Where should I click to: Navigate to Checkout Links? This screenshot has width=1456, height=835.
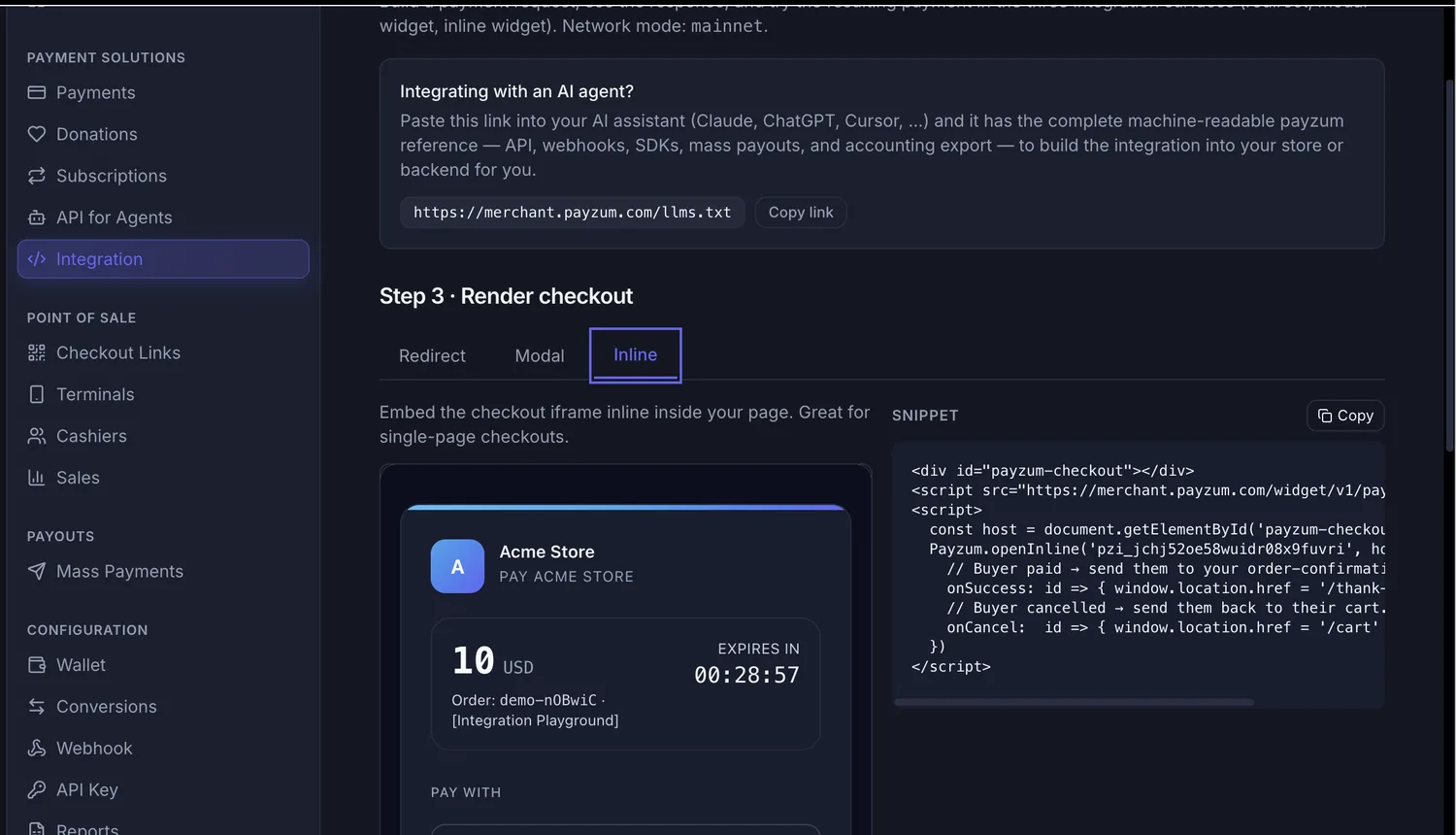pos(163,352)
